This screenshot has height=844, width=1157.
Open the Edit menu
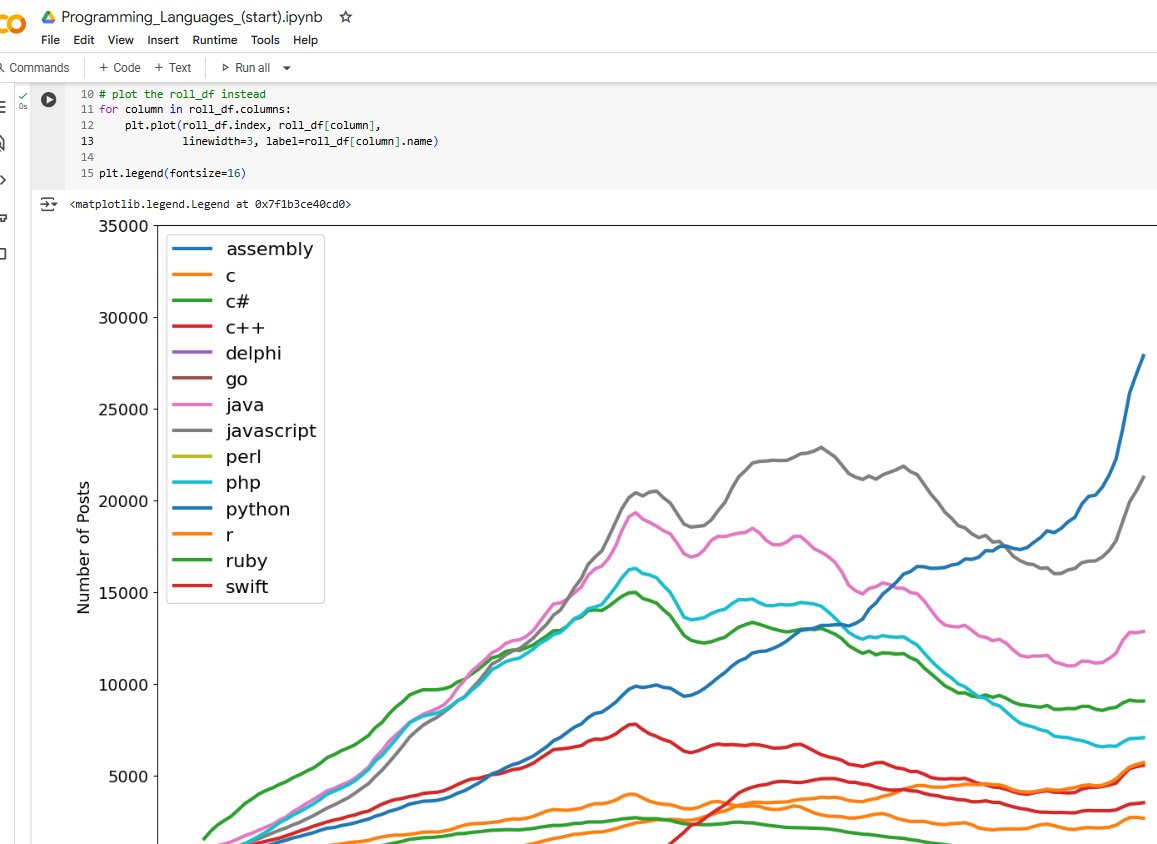(x=83, y=40)
